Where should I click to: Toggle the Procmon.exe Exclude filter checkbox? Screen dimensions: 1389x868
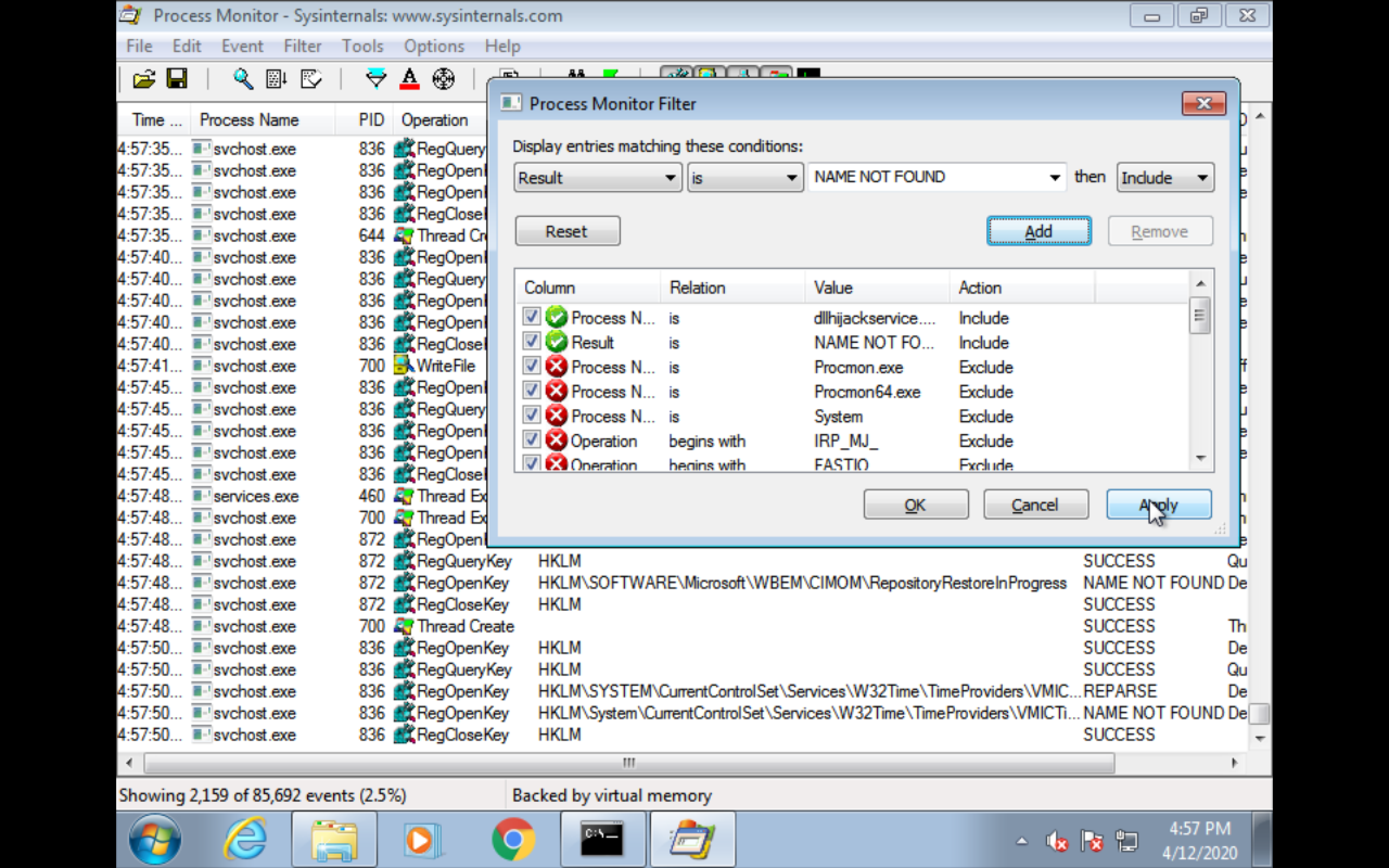pyautogui.click(x=532, y=366)
